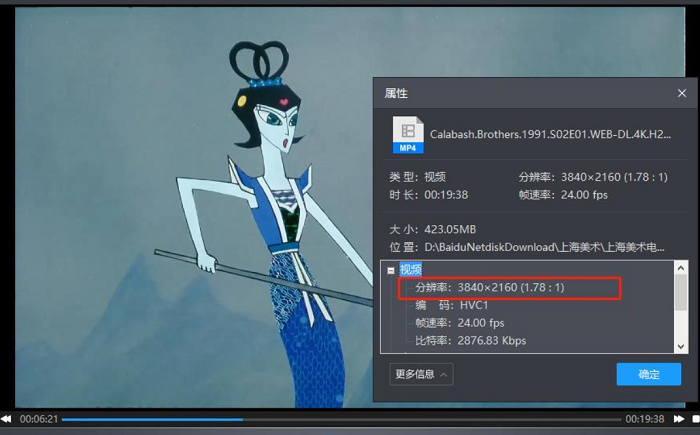Collapse the 视频 tree node

coord(389,270)
